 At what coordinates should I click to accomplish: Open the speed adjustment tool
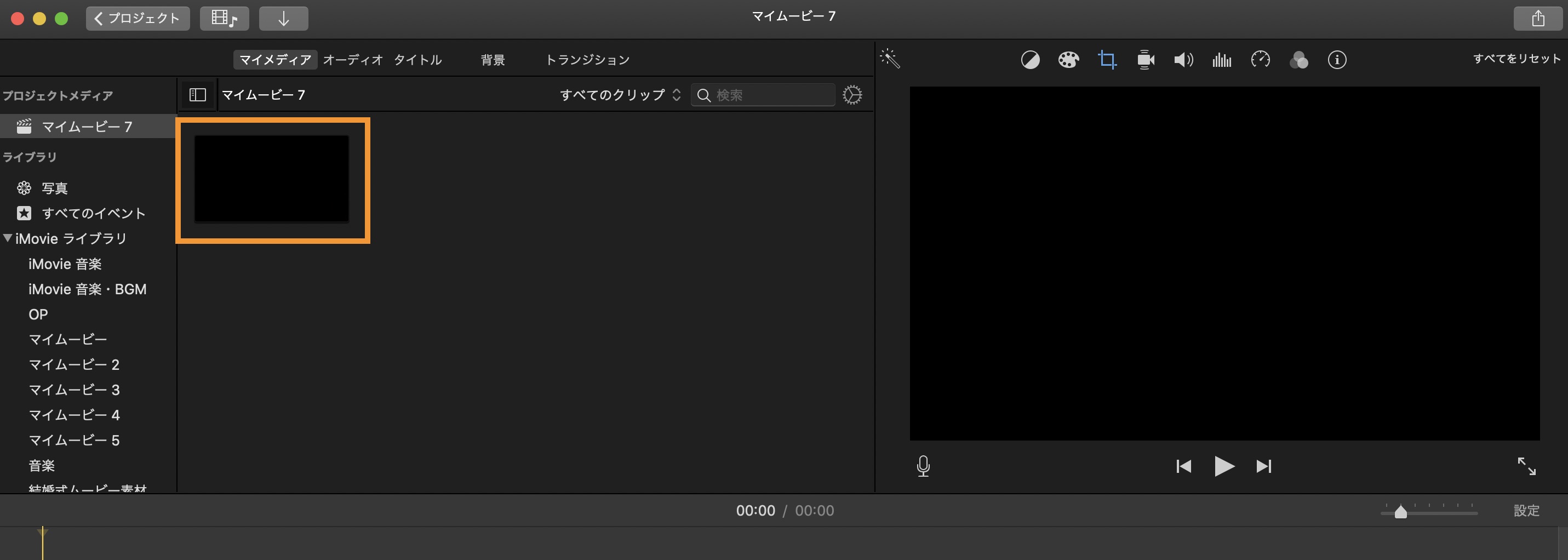(x=1260, y=60)
